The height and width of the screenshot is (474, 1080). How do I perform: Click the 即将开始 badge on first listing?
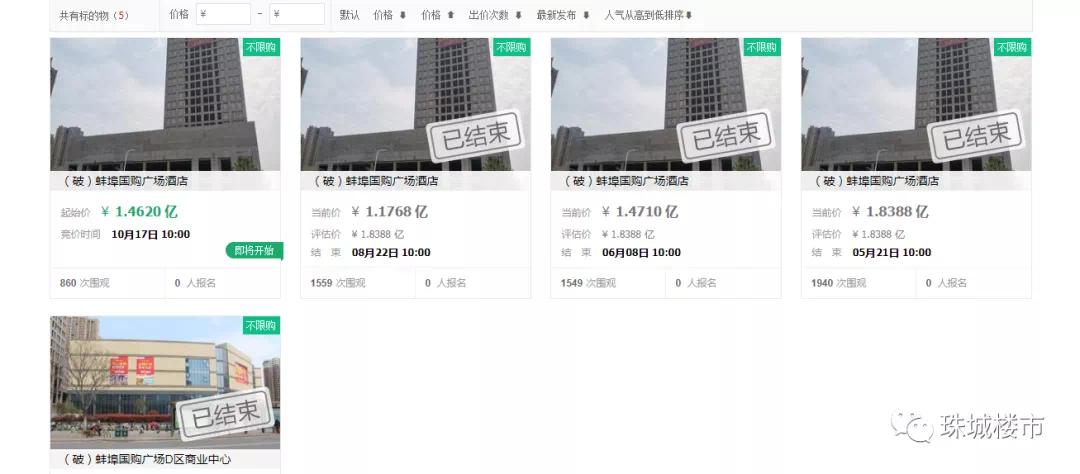point(253,250)
